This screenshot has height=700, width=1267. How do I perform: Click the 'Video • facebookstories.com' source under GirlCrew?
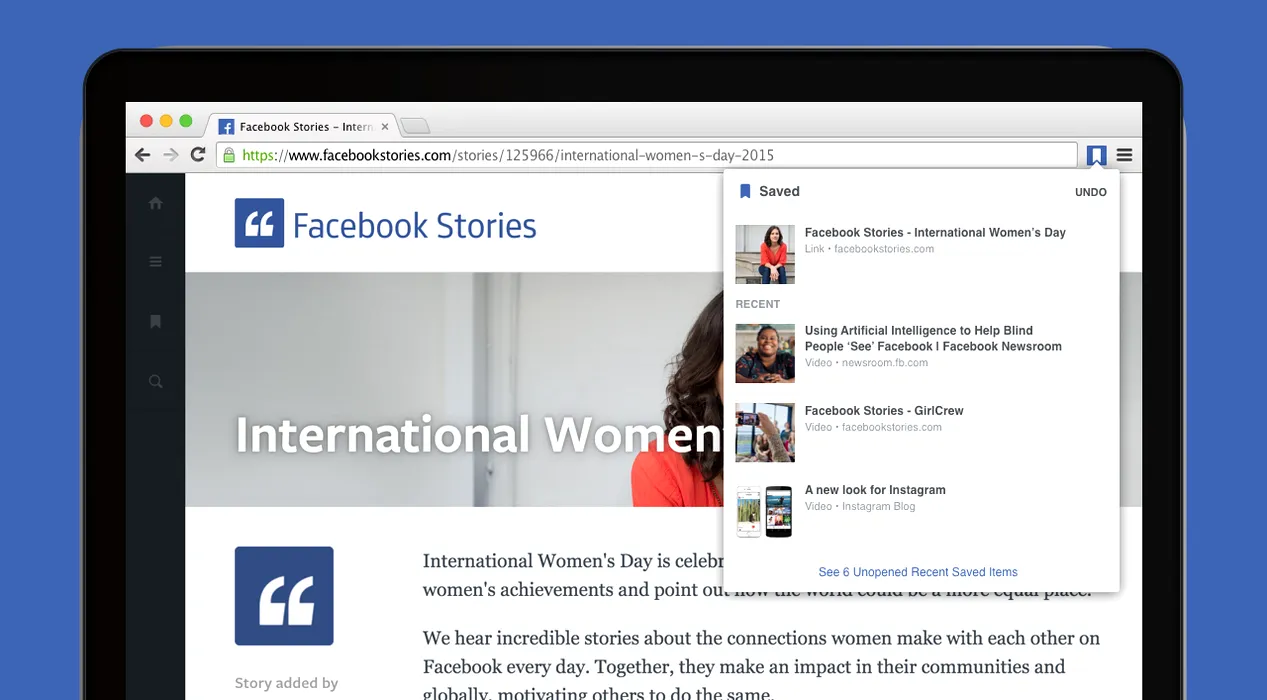click(873, 427)
